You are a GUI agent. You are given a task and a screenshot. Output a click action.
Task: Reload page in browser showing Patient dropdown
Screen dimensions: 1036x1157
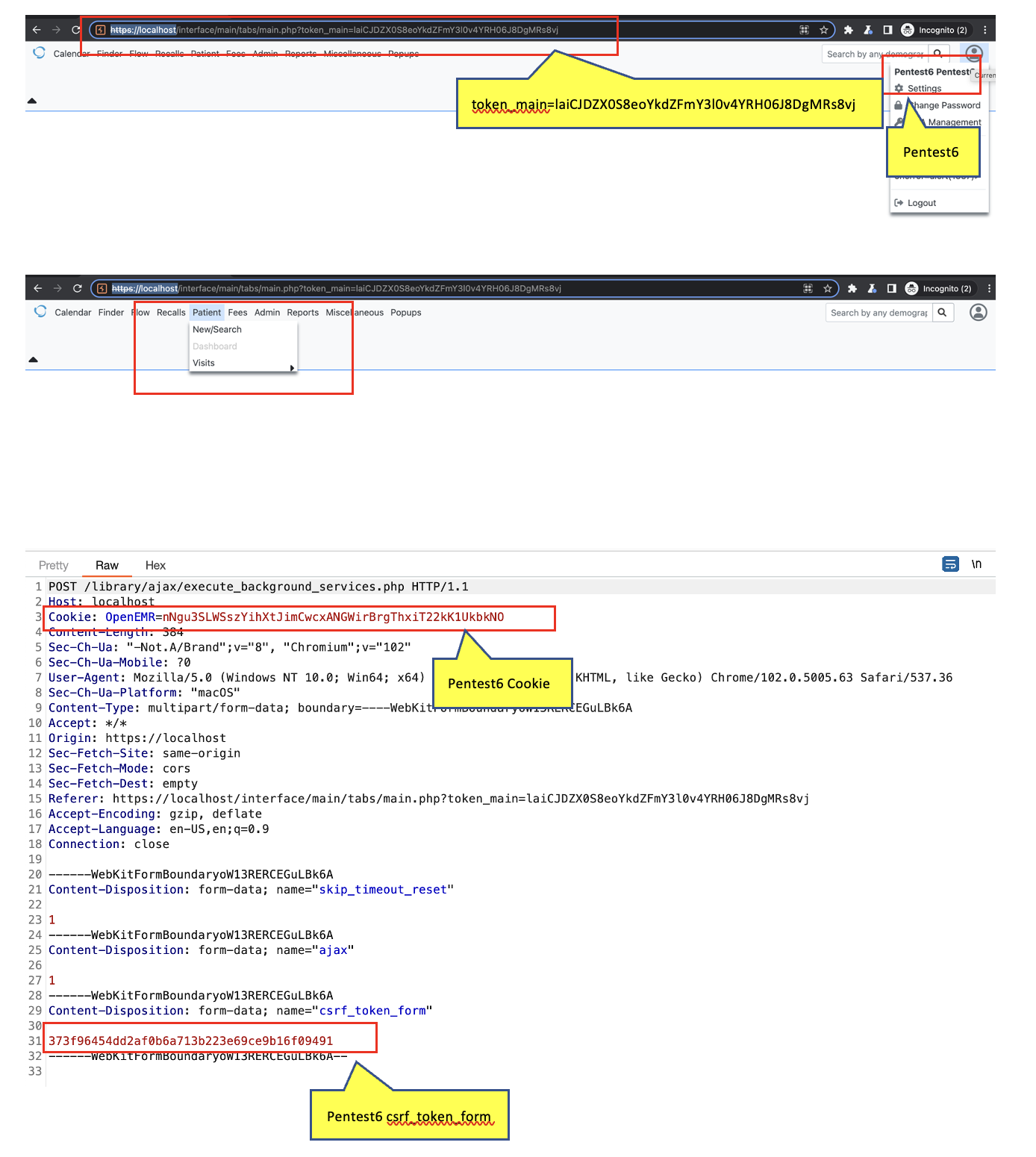(x=78, y=288)
